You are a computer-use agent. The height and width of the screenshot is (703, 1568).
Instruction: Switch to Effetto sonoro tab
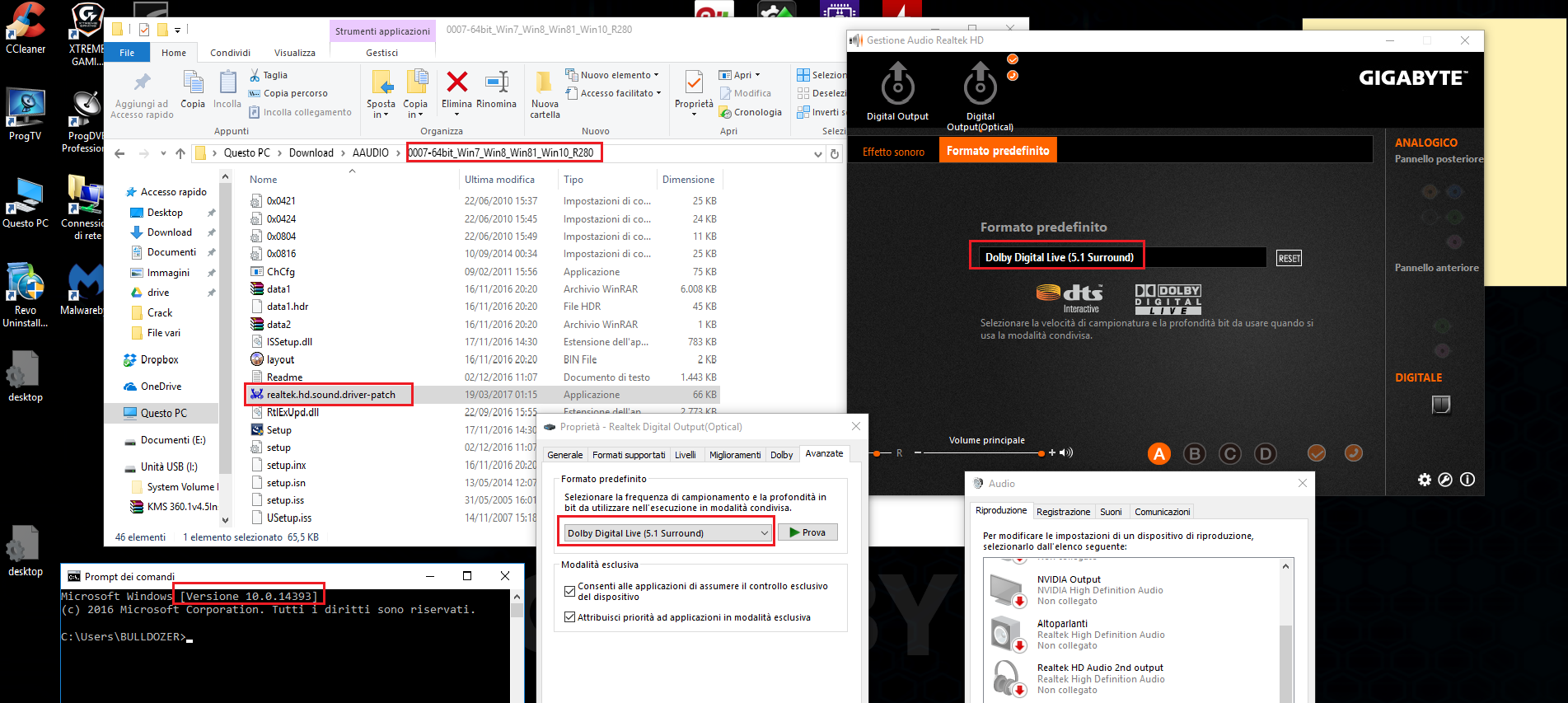(x=893, y=152)
